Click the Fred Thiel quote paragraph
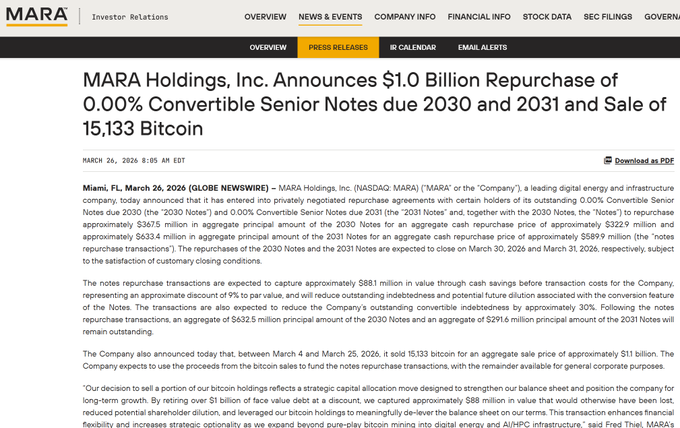This screenshot has width=680, height=428. [378, 406]
